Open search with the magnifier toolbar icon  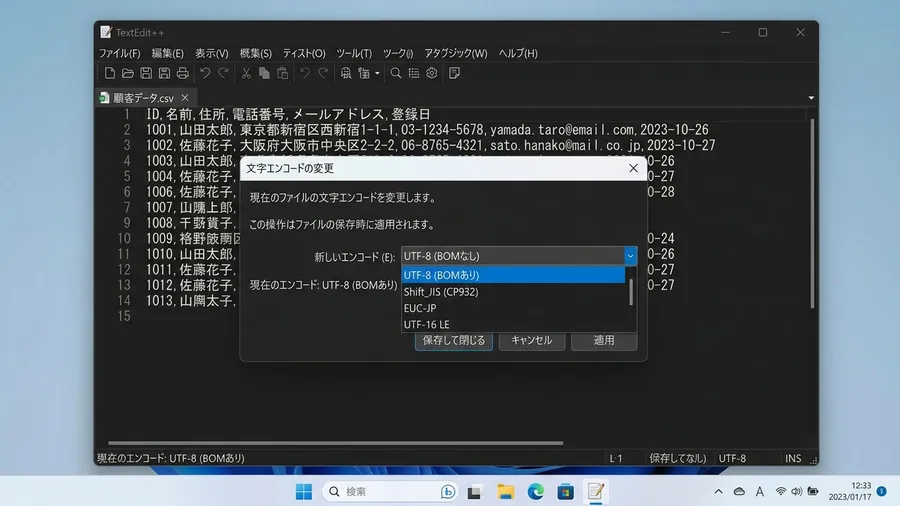click(395, 73)
